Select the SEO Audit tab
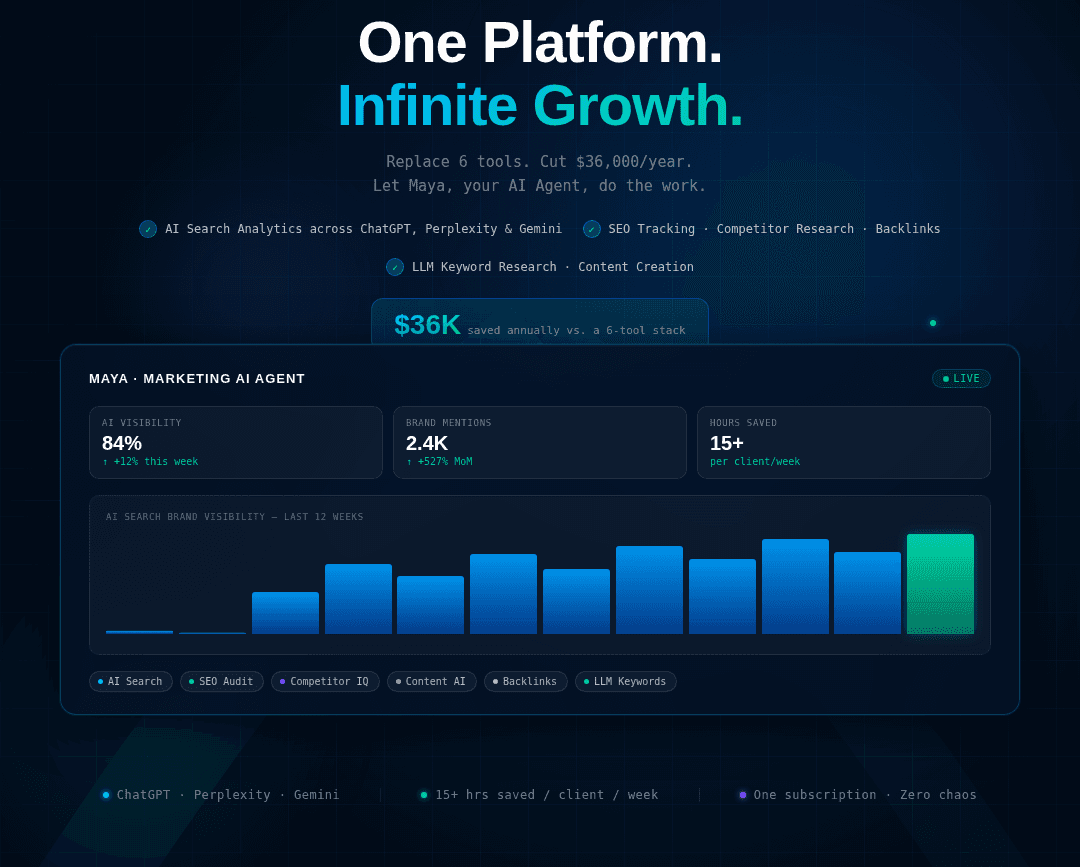 (221, 681)
